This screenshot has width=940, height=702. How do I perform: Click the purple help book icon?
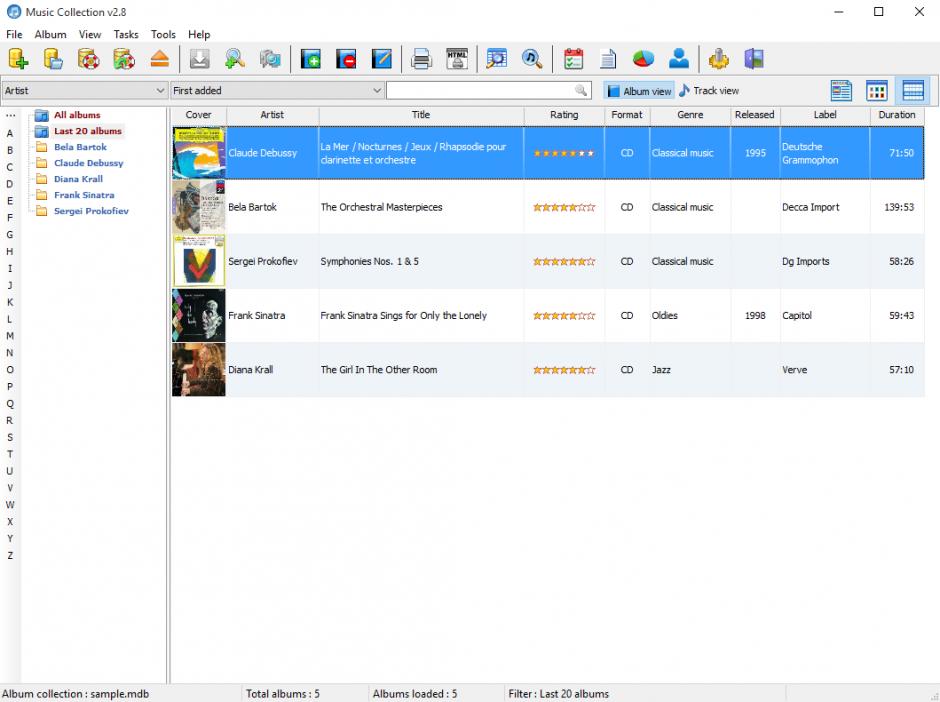click(754, 59)
